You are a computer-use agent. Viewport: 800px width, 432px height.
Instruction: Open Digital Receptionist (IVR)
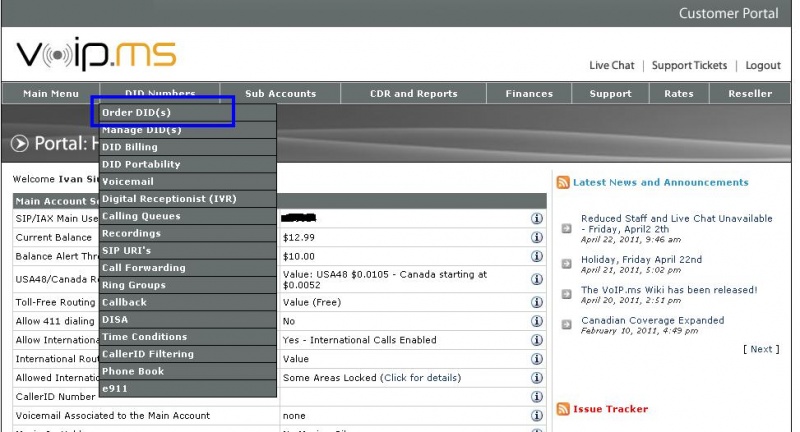tap(188, 198)
